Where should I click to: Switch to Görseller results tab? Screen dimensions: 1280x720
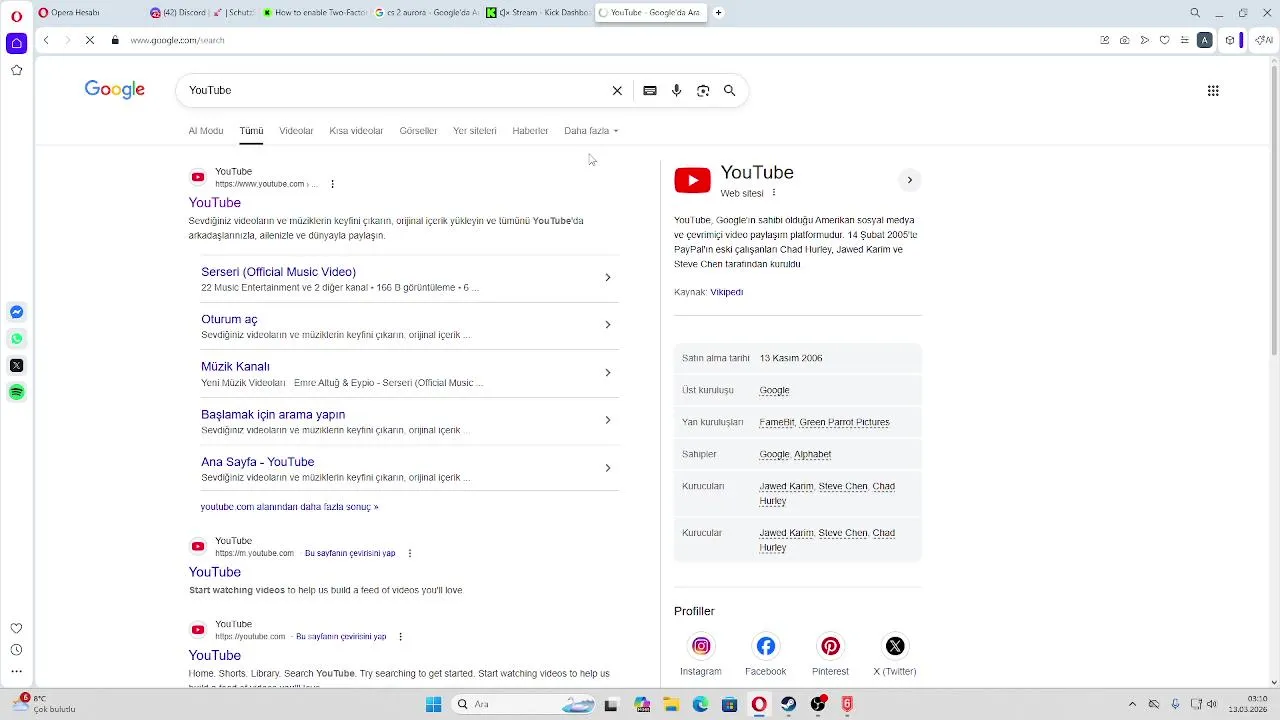418,131
